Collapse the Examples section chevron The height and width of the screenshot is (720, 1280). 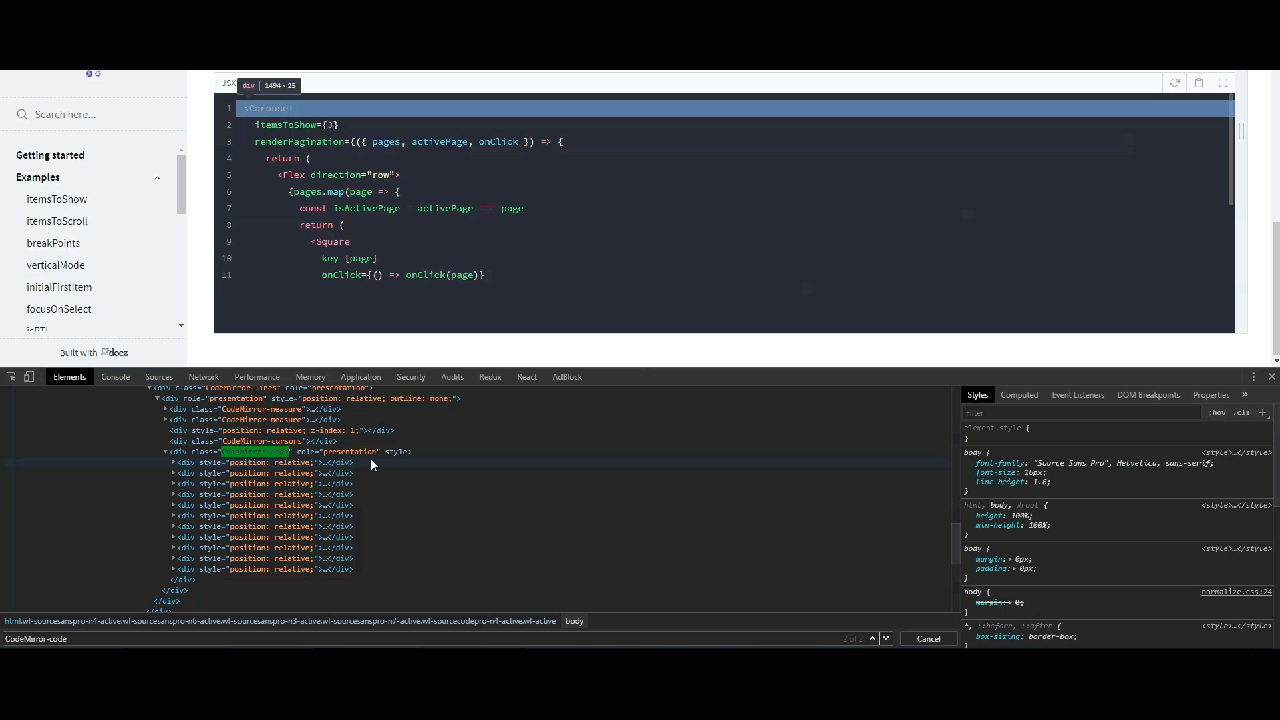click(x=157, y=177)
